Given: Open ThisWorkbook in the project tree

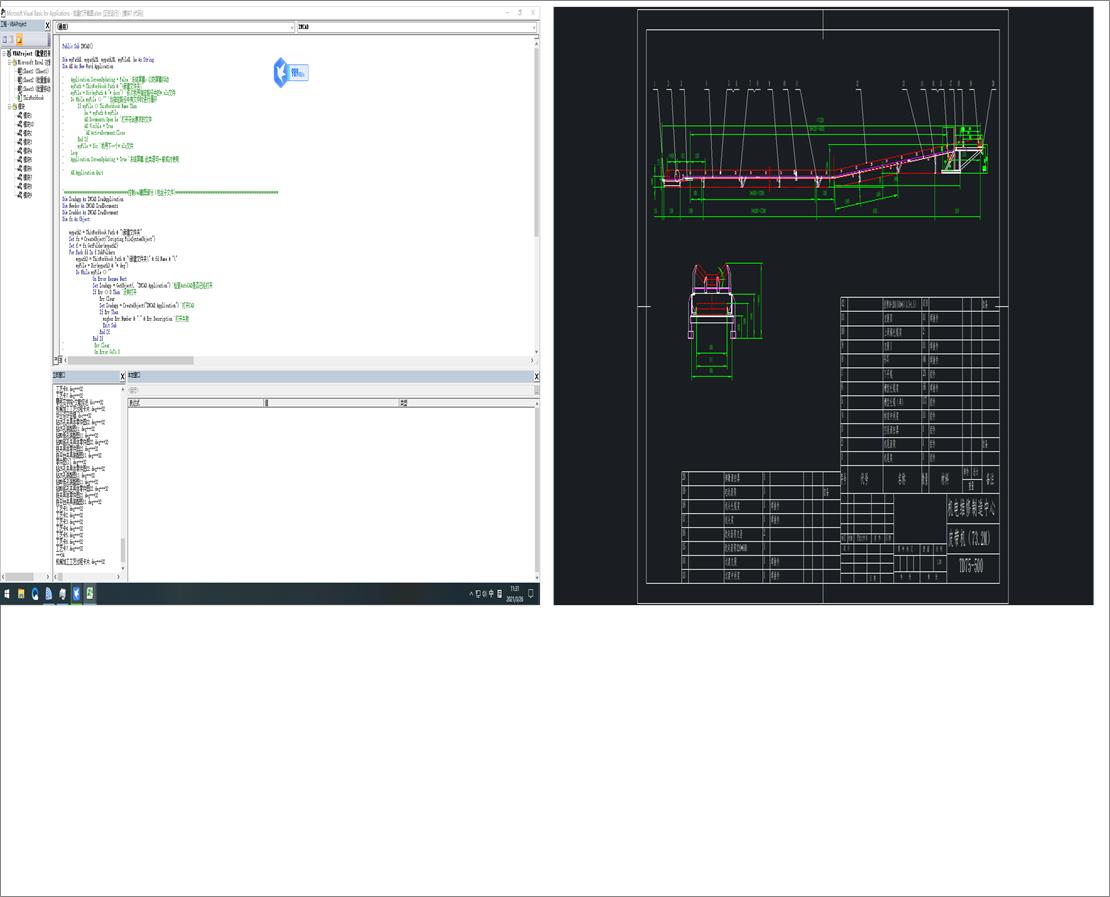Looking at the screenshot, I should [33, 98].
